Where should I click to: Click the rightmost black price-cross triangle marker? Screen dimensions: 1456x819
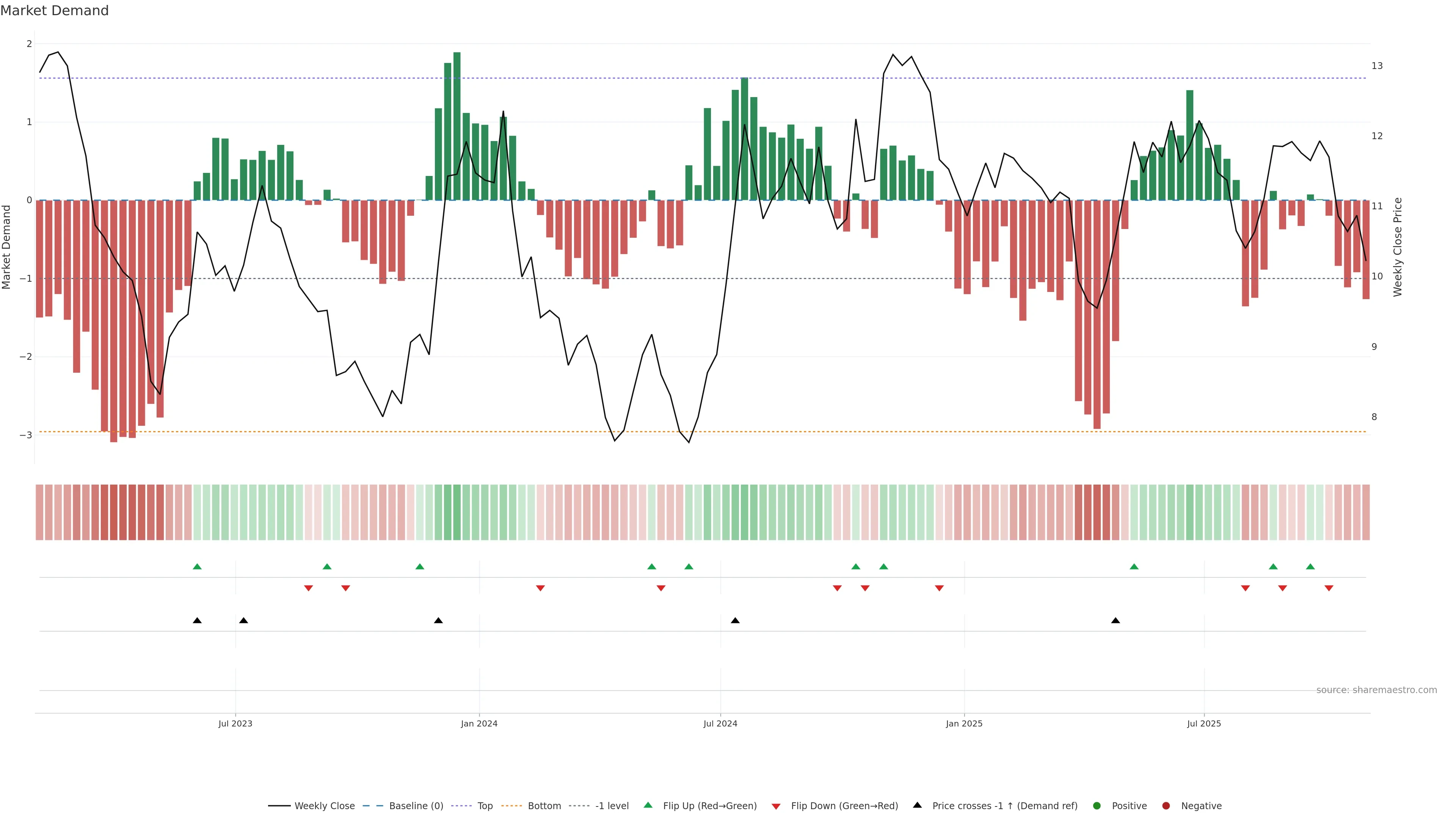(1115, 621)
